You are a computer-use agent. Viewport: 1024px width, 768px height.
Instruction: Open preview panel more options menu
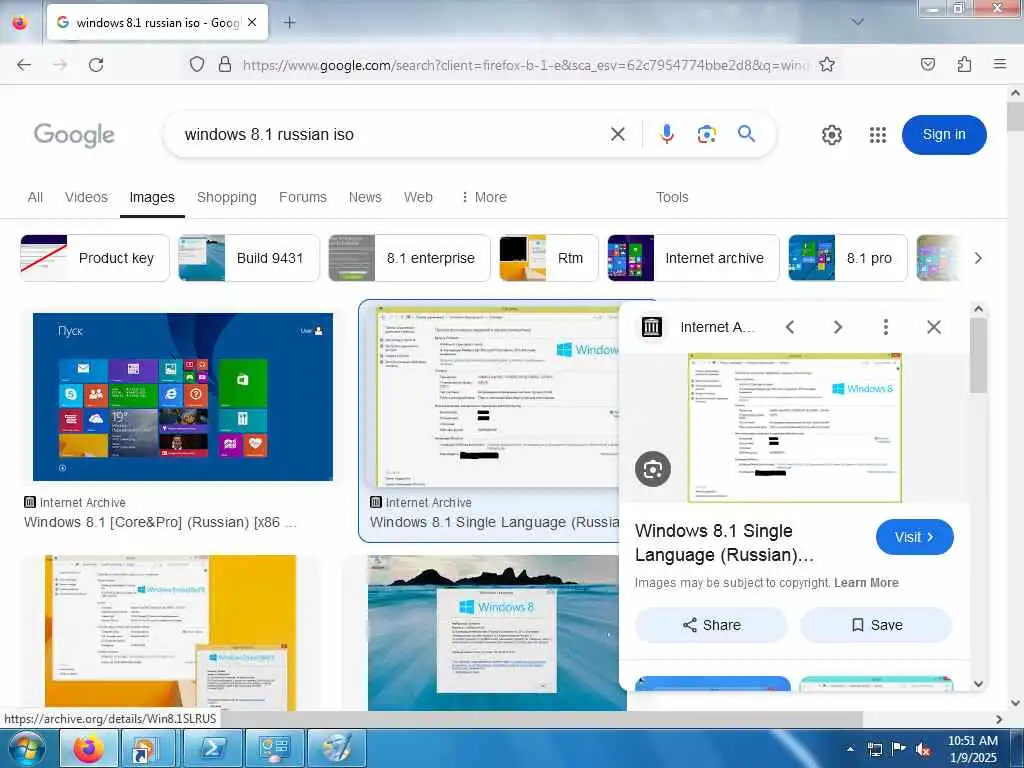(886, 327)
